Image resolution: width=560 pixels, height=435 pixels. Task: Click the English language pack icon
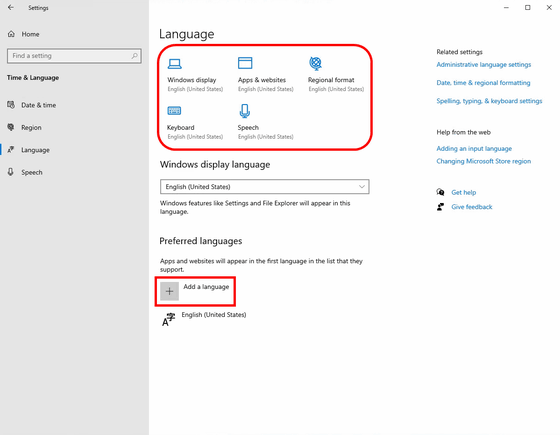pos(169,319)
